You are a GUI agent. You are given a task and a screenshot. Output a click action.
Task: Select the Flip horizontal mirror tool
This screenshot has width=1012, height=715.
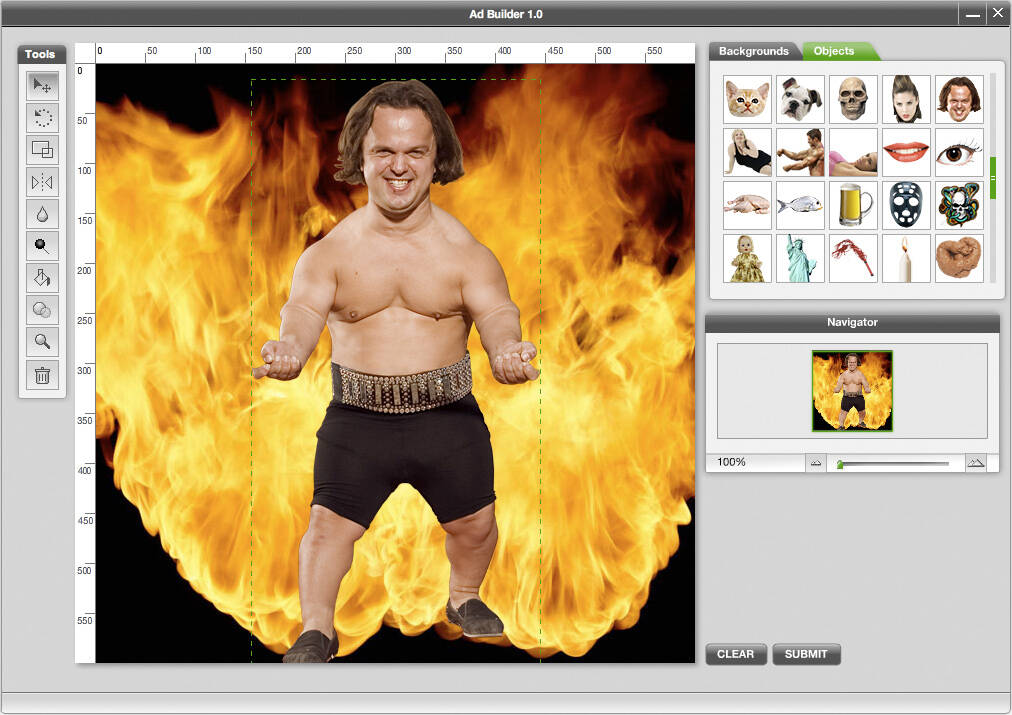click(x=42, y=182)
